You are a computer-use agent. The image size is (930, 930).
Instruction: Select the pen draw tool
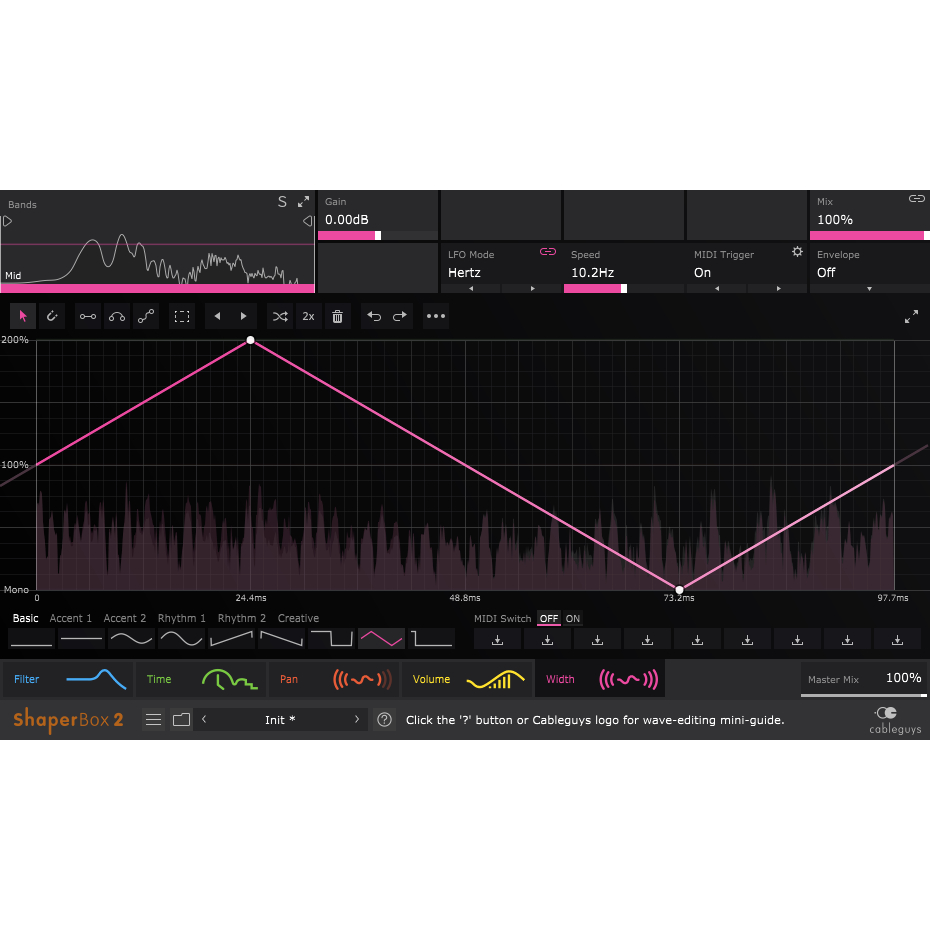[x=52, y=316]
